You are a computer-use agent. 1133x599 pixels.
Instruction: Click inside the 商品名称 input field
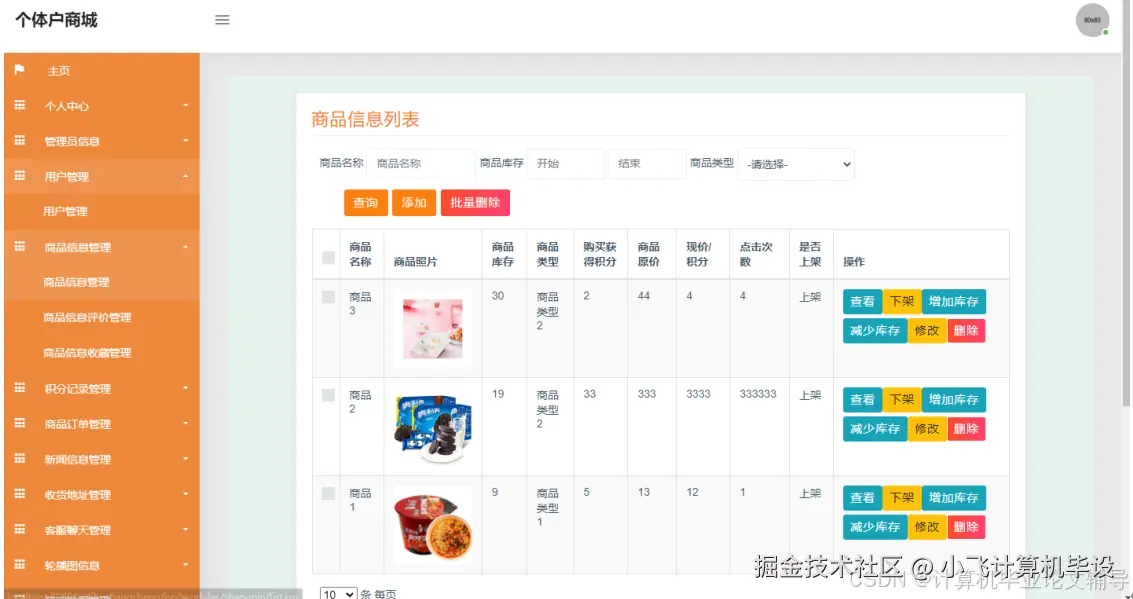pyautogui.click(x=419, y=163)
